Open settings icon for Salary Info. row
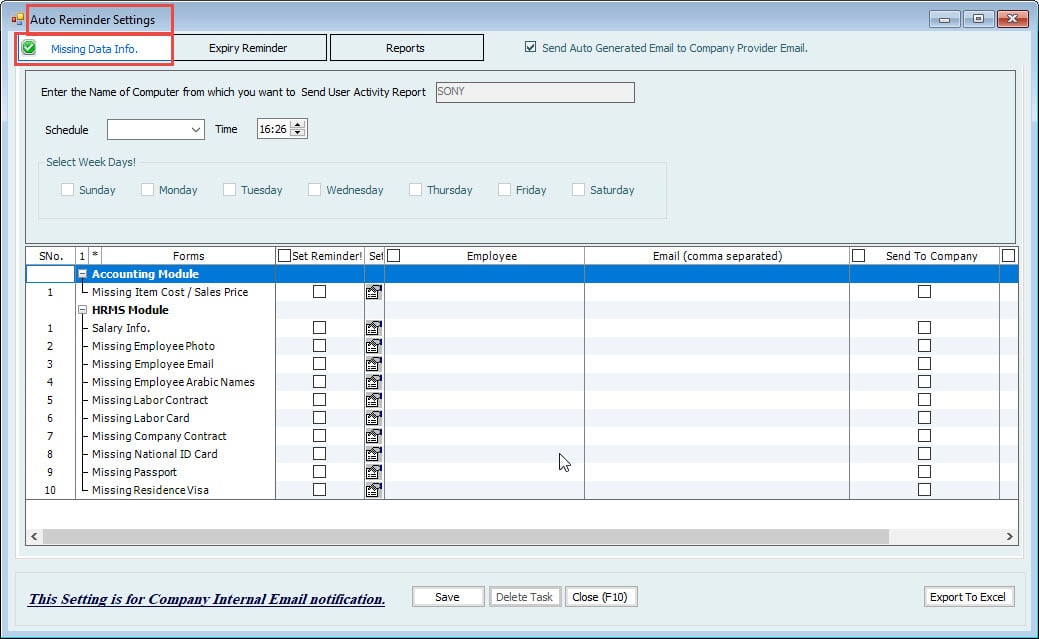 pyautogui.click(x=374, y=327)
